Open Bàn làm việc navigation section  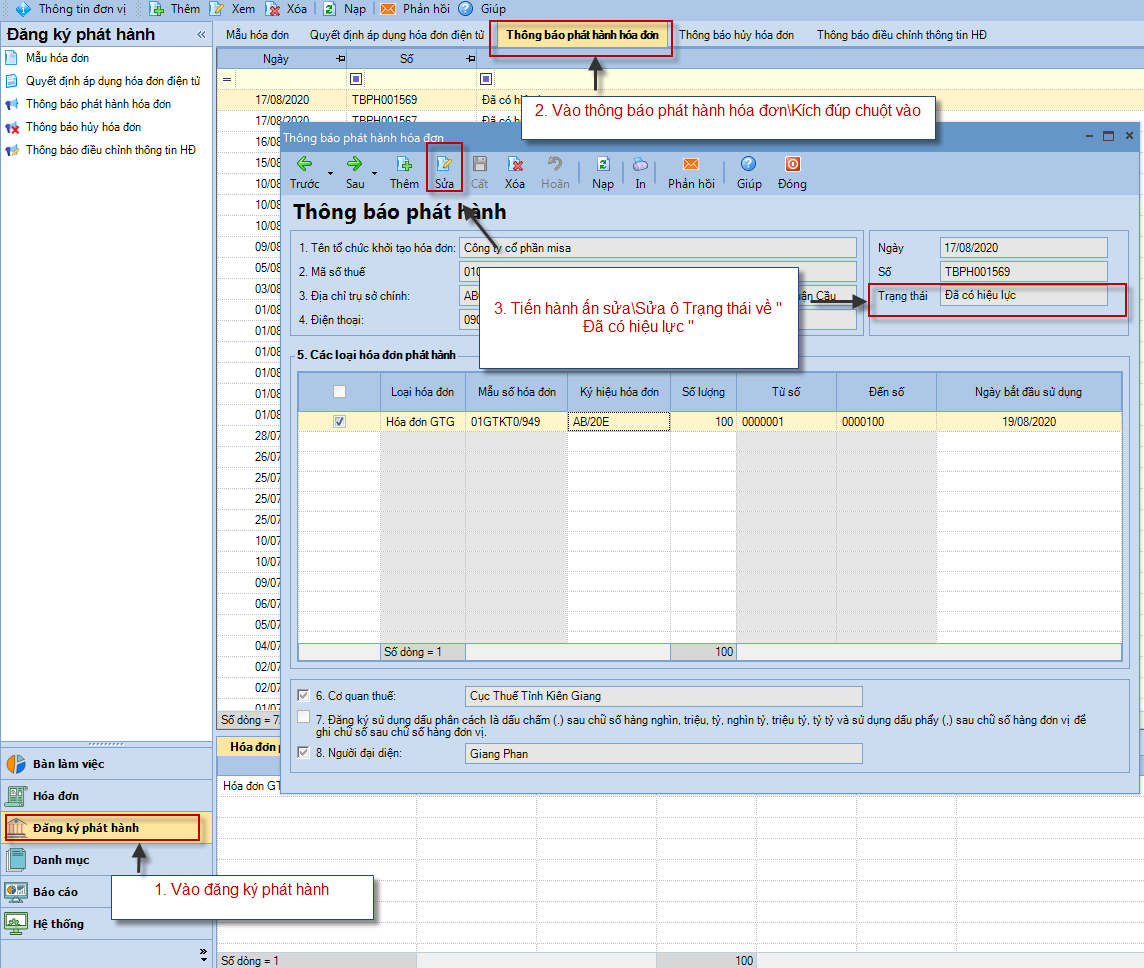107,764
